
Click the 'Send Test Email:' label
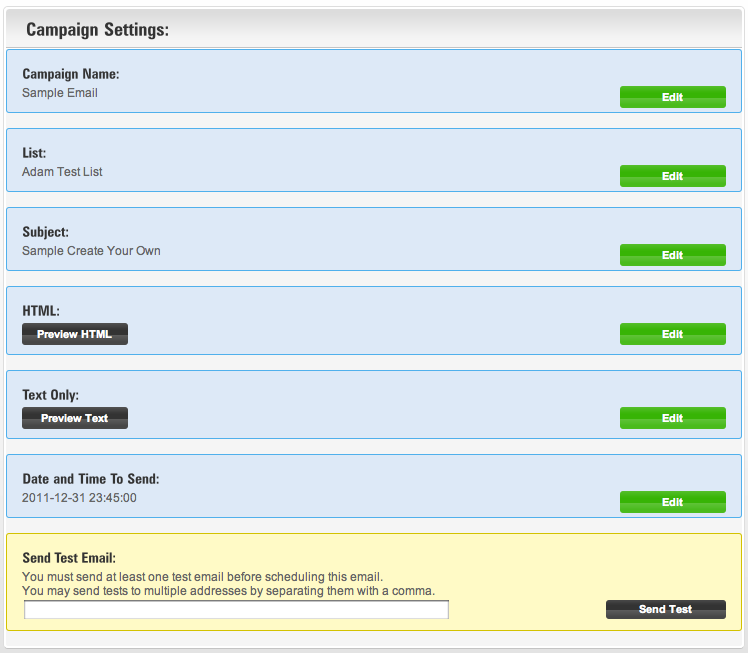click(69, 558)
